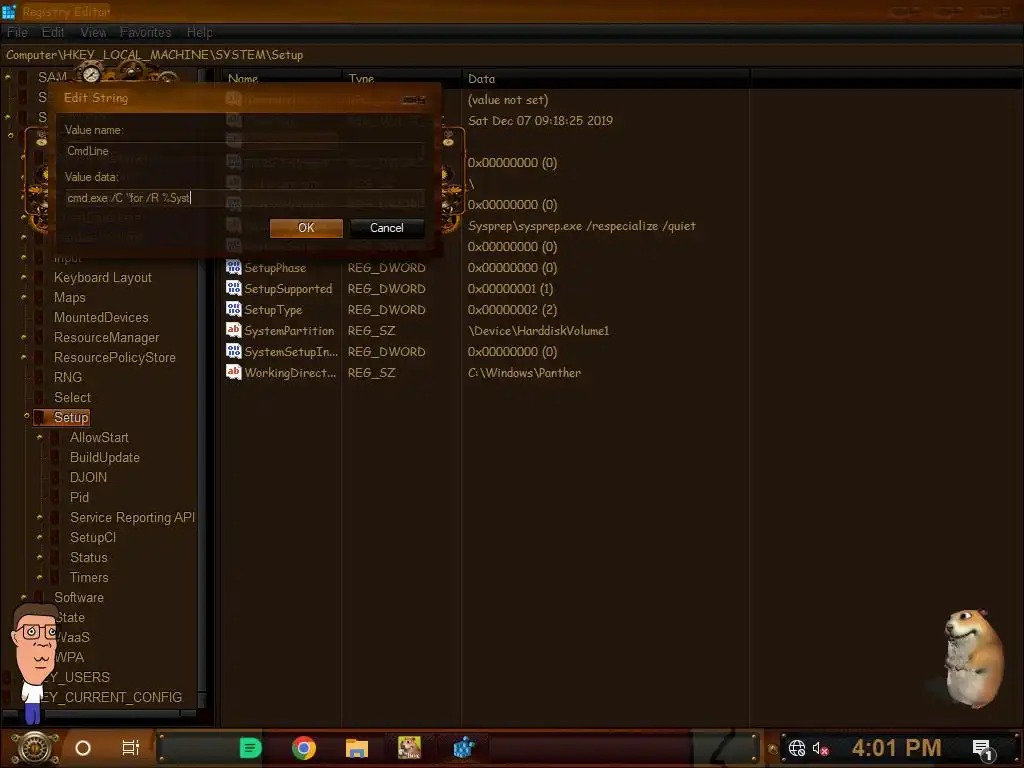Open the Help menu
Image resolution: width=1024 pixels, height=768 pixels.
tap(199, 32)
